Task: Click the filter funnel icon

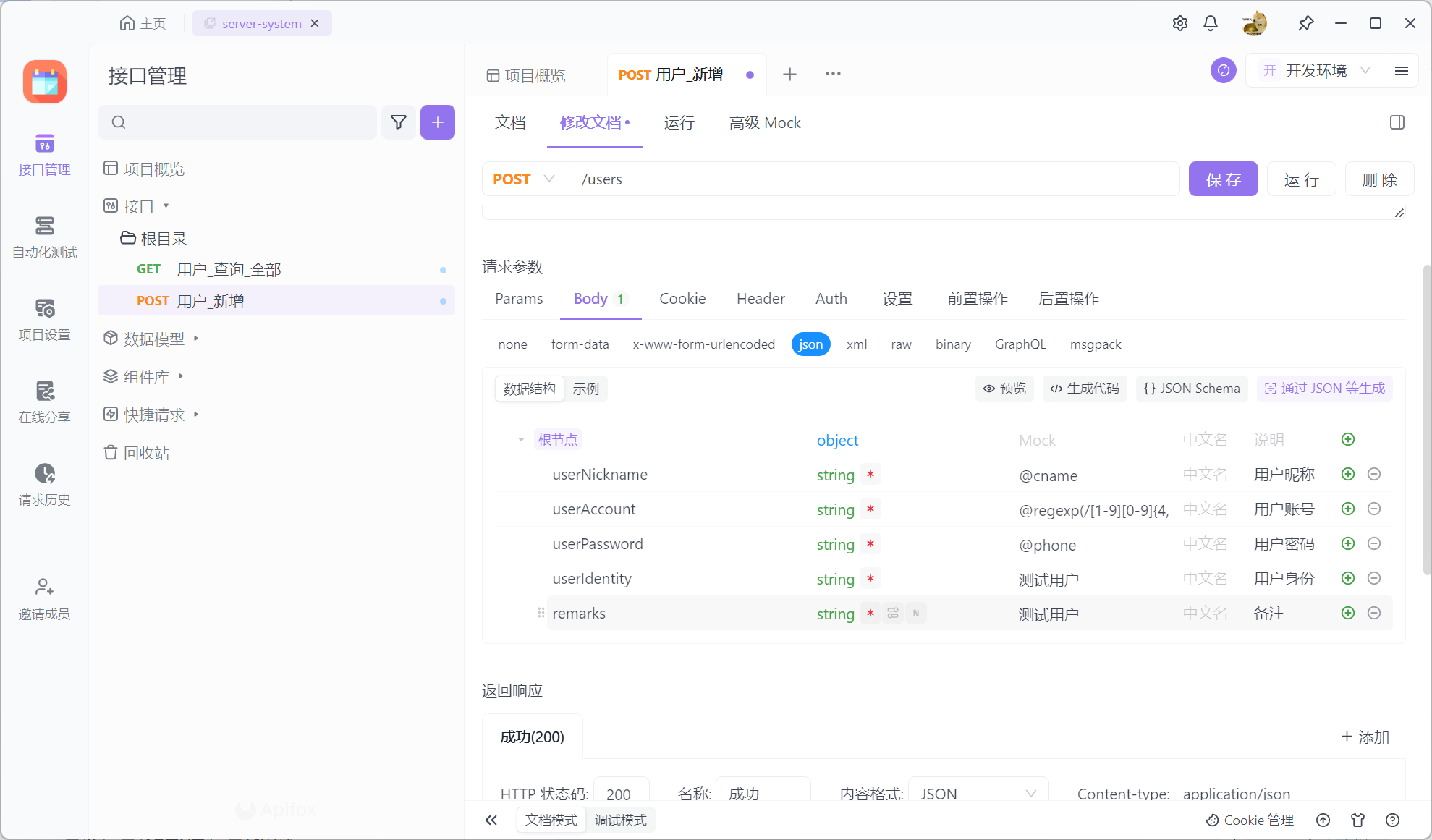Action: point(399,122)
